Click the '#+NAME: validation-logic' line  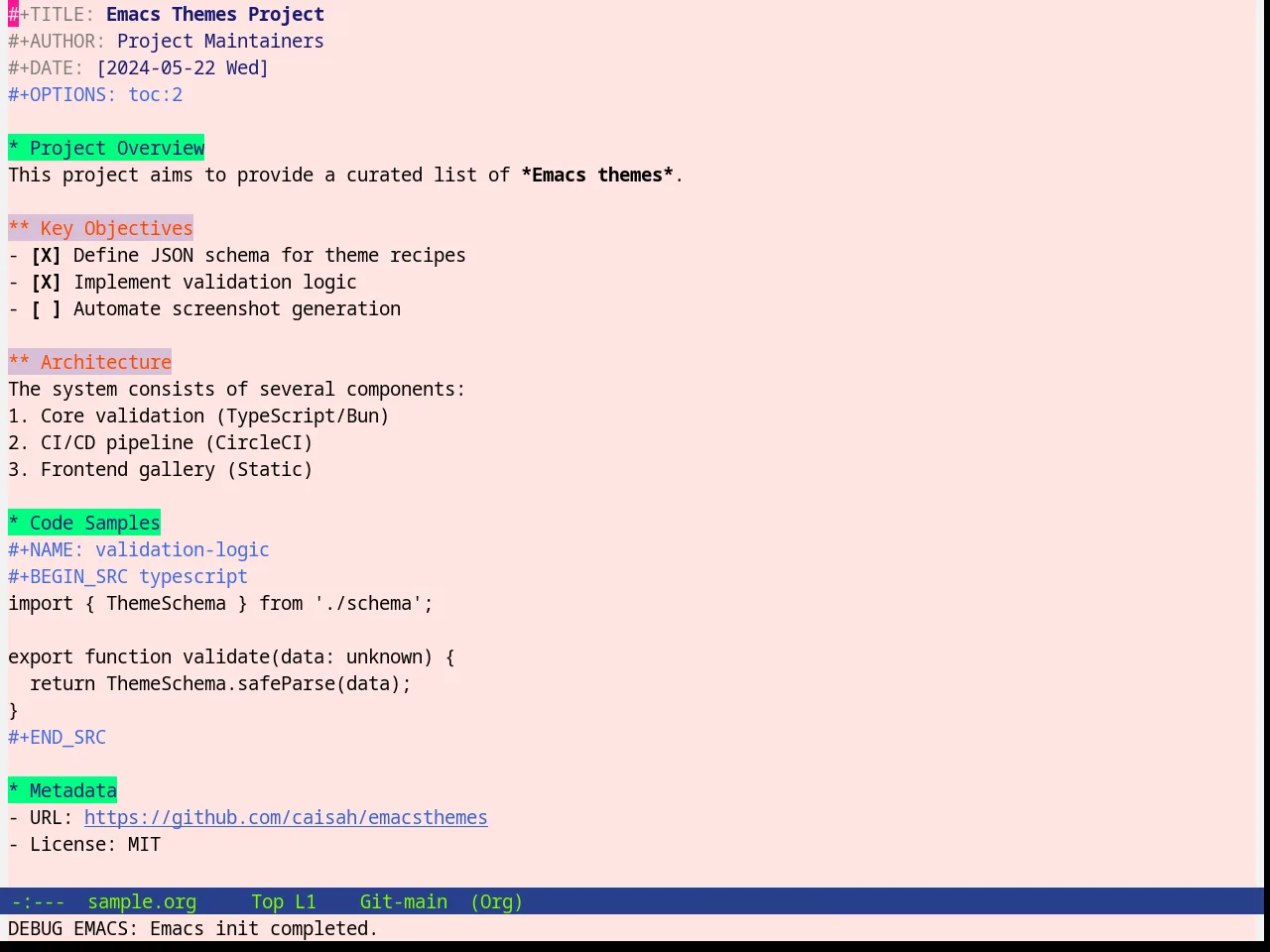(139, 549)
